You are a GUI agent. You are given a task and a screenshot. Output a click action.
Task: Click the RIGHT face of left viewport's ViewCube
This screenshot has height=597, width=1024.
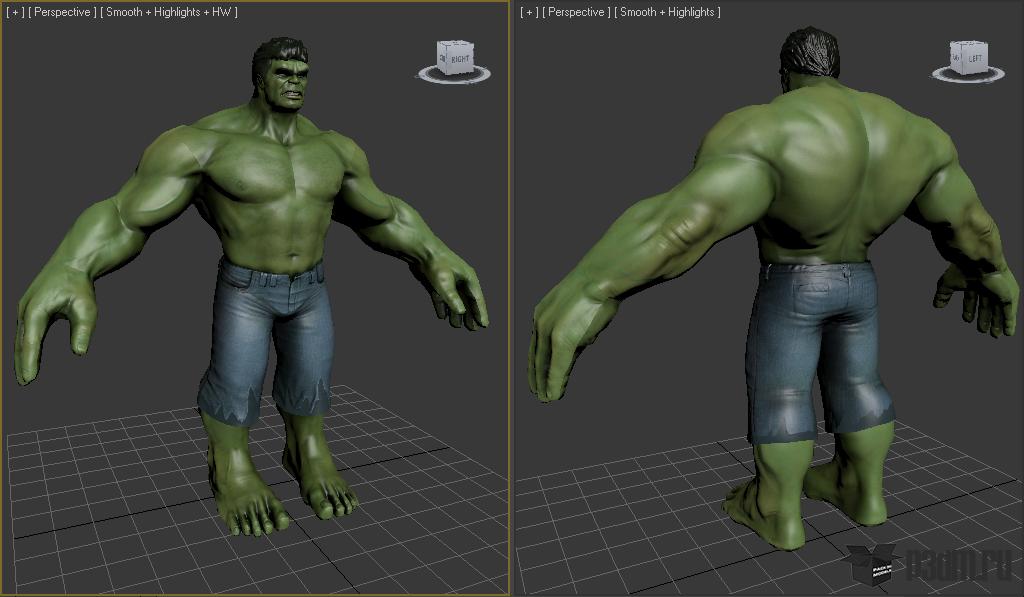point(460,60)
